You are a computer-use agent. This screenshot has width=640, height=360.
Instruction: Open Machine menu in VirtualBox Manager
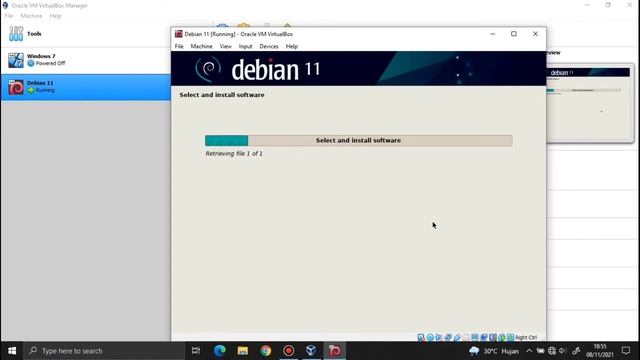tap(31, 16)
